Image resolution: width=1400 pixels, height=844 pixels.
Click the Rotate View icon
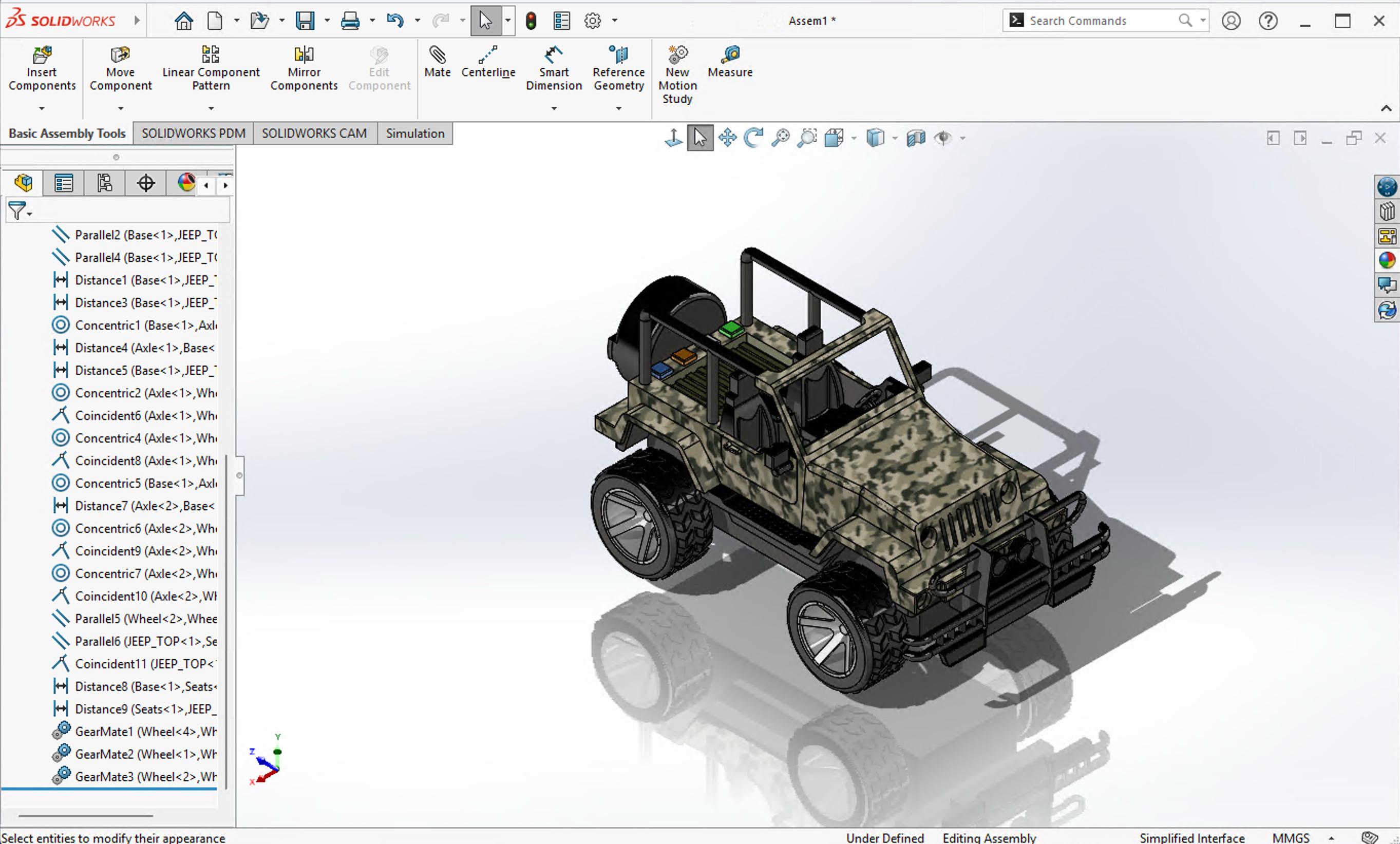click(x=753, y=138)
